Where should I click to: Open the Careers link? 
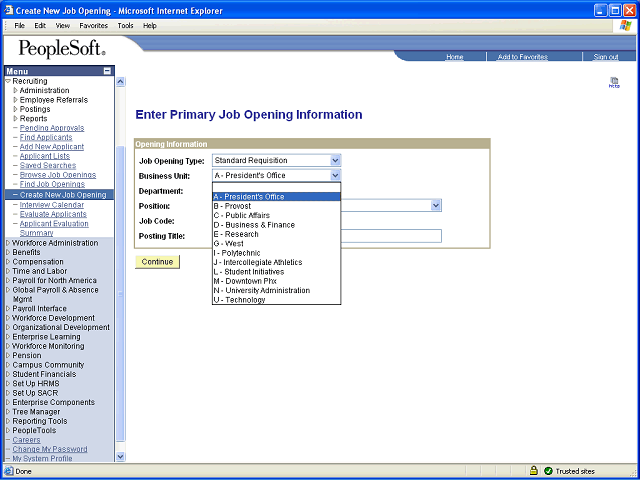point(26,440)
